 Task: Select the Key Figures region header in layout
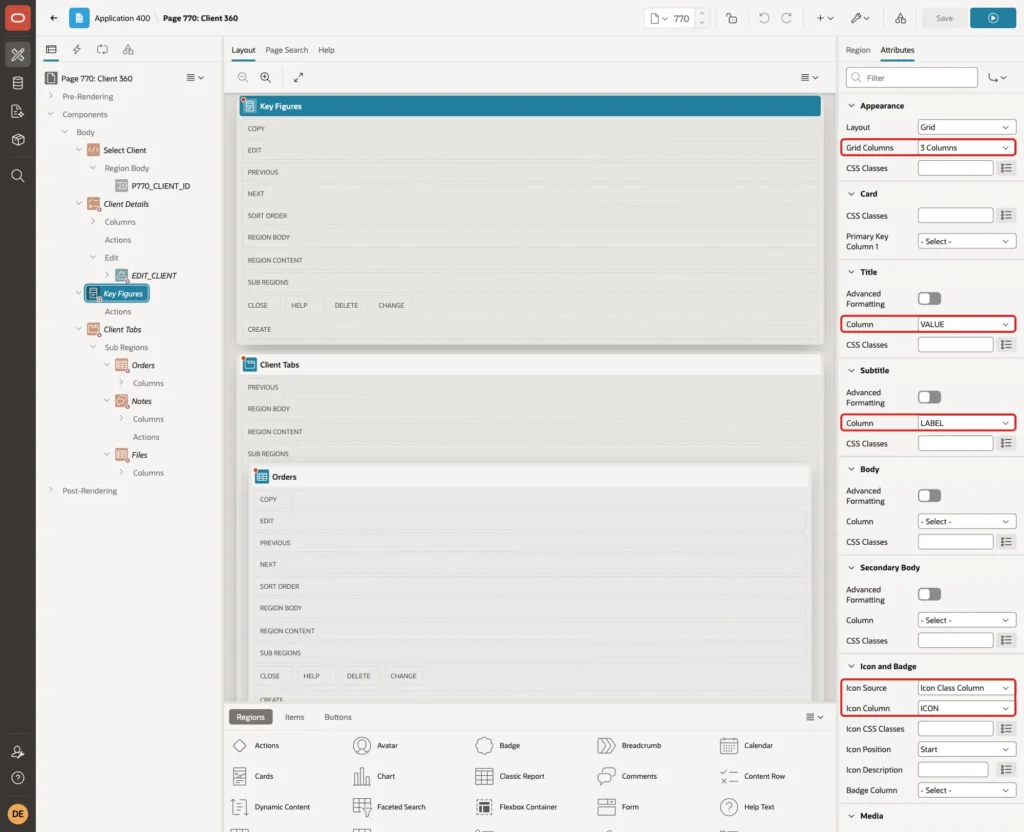coord(530,106)
